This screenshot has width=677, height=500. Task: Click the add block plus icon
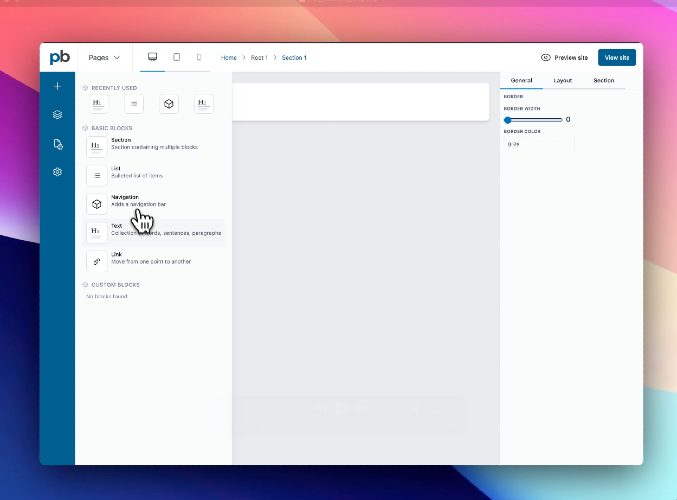click(x=57, y=86)
